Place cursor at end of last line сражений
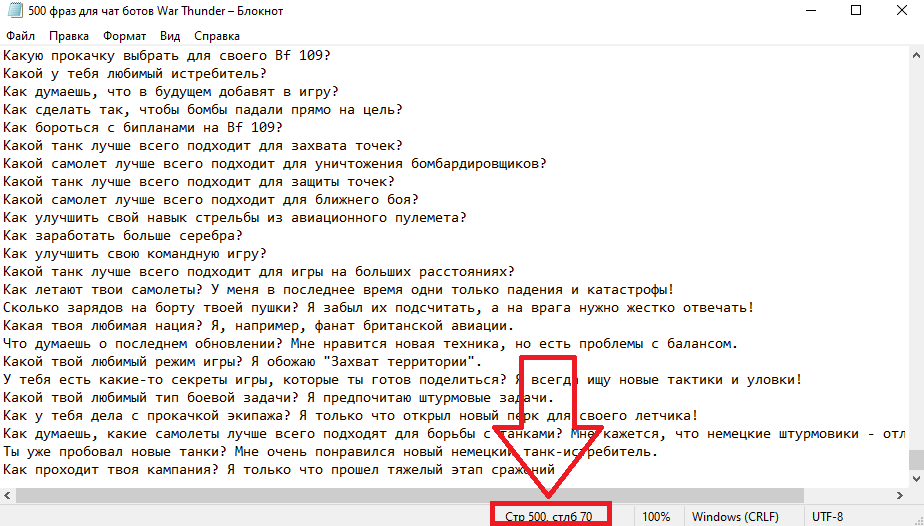The height and width of the screenshot is (526, 924). coord(556,470)
